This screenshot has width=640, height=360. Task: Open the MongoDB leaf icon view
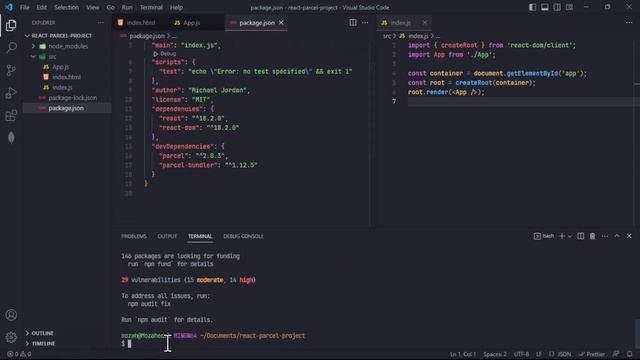(11, 138)
